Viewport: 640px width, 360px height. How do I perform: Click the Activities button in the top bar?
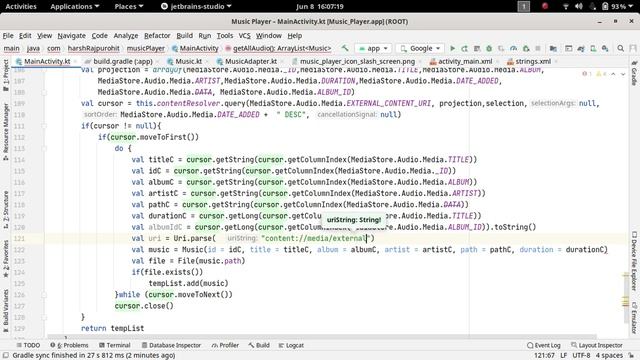point(21,7)
